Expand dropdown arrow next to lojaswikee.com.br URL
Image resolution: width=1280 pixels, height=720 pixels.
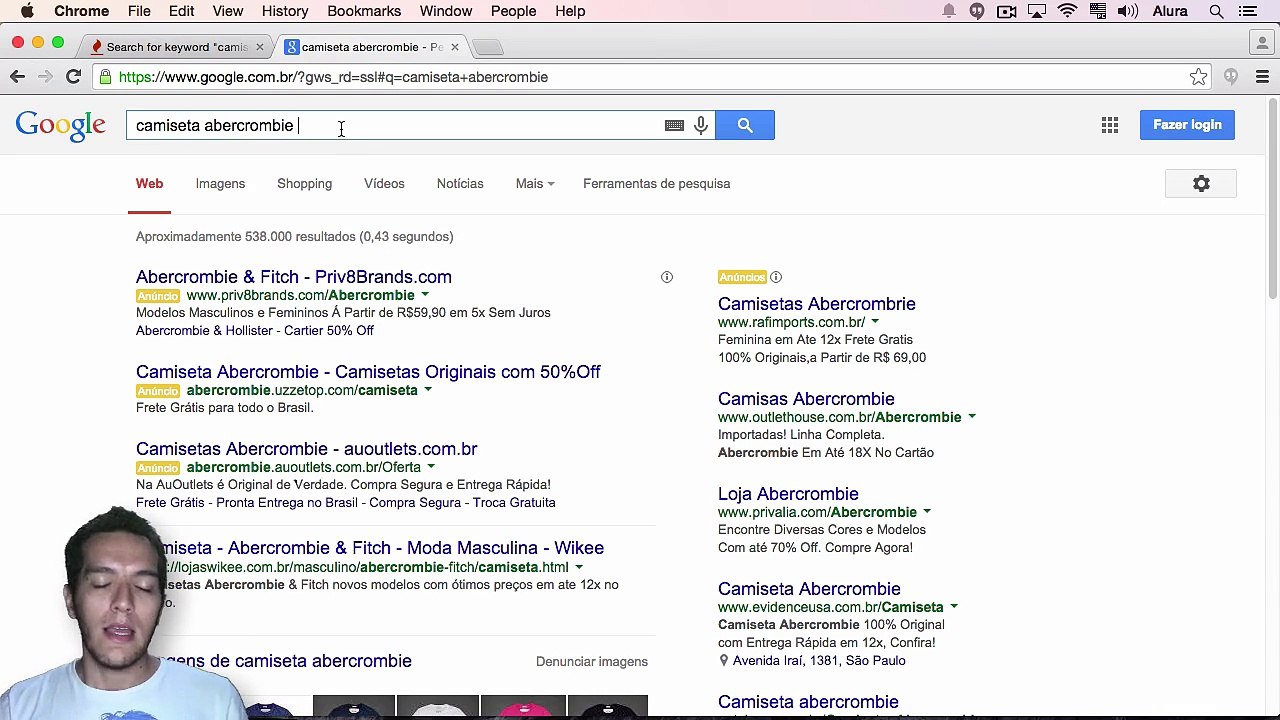click(x=579, y=567)
